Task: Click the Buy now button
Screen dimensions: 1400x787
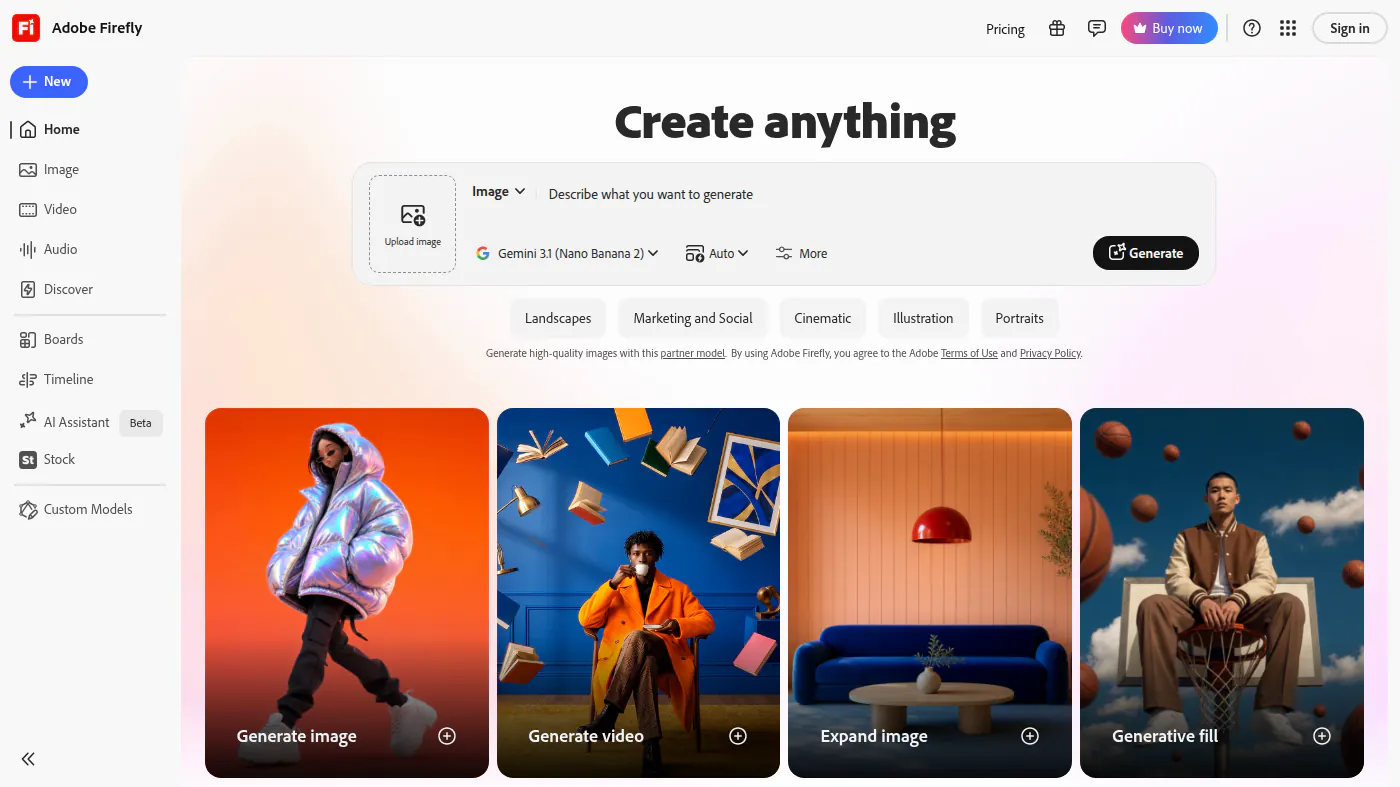Action: point(1169,28)
